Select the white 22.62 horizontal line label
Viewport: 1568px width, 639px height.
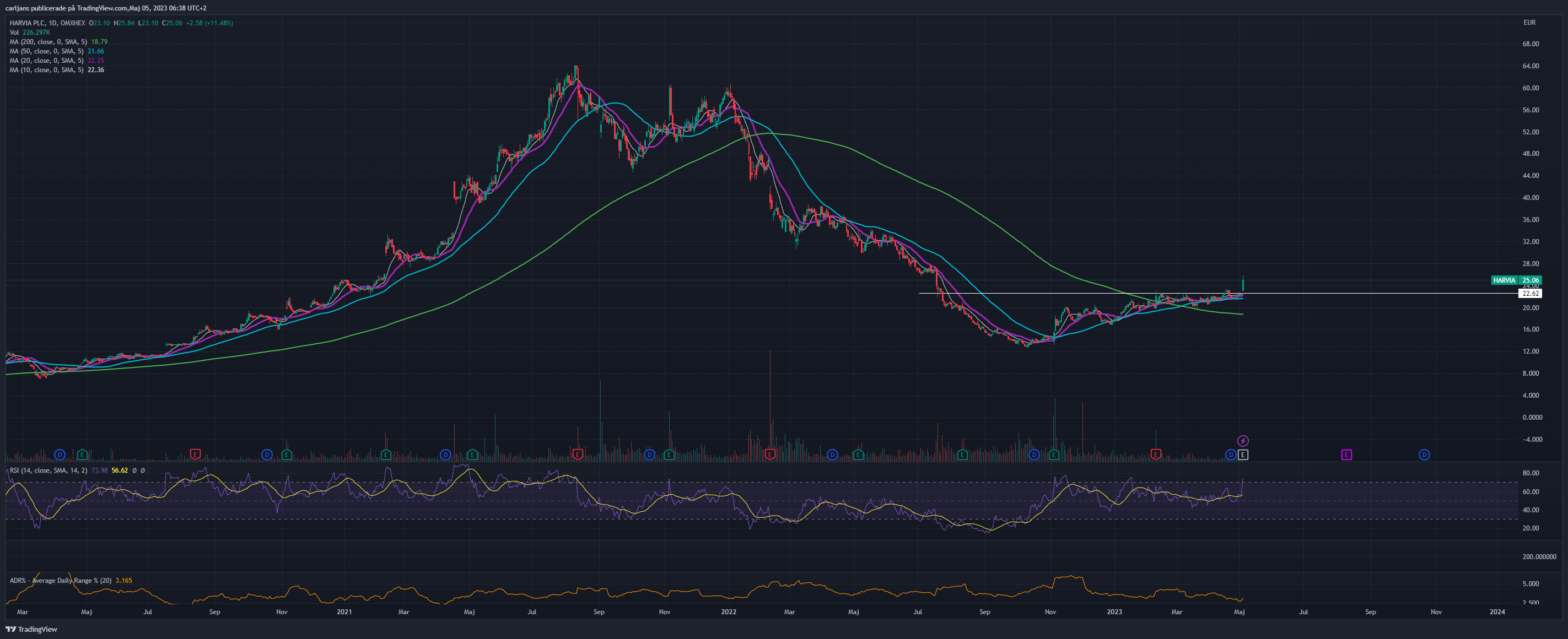coord(1531,293)
